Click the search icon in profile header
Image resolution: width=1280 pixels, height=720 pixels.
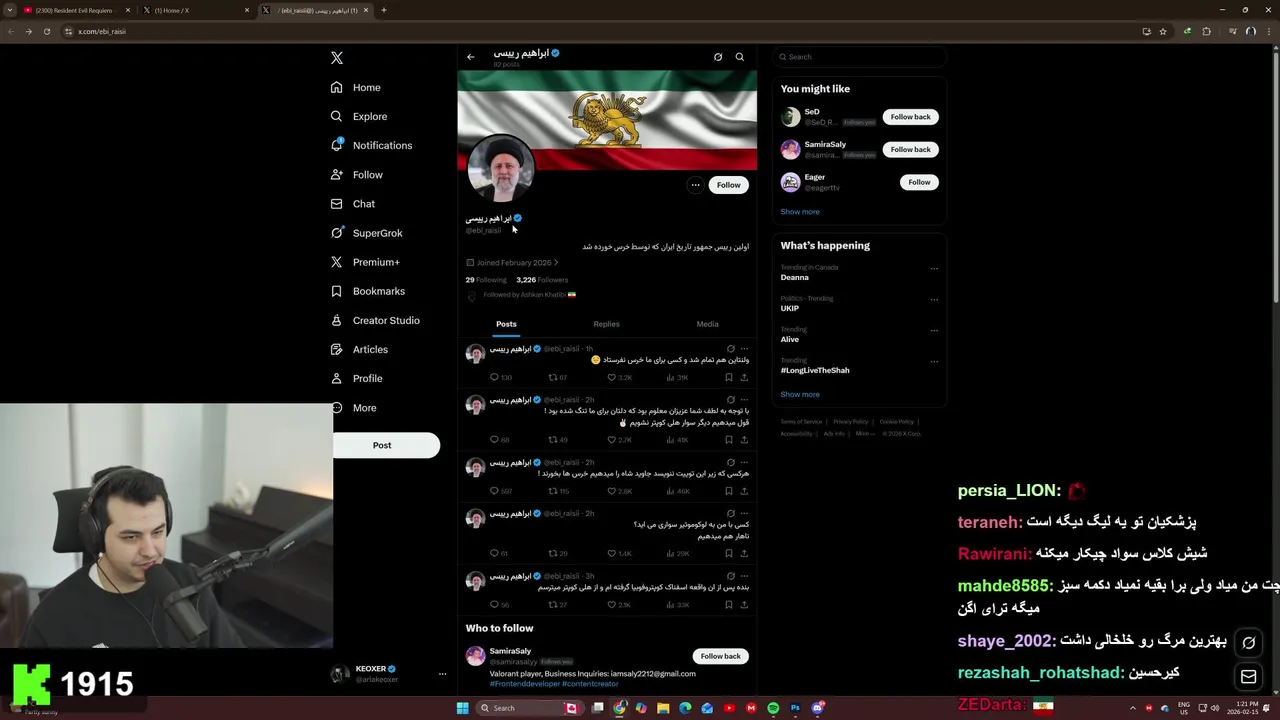[x=740, y=57]
